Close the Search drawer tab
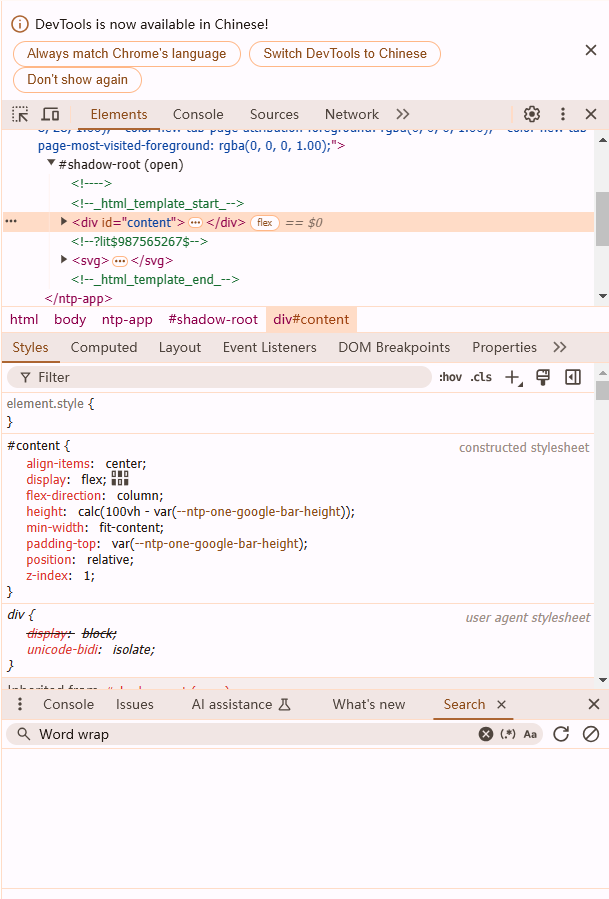This screenshot has width=609, height=899. pos(501,704)
